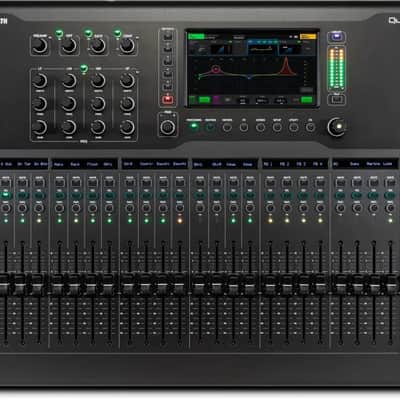Screen dimensions: 400x400
Task: Adjust the Comp threshold knob
Action: (x=127, y=46)
